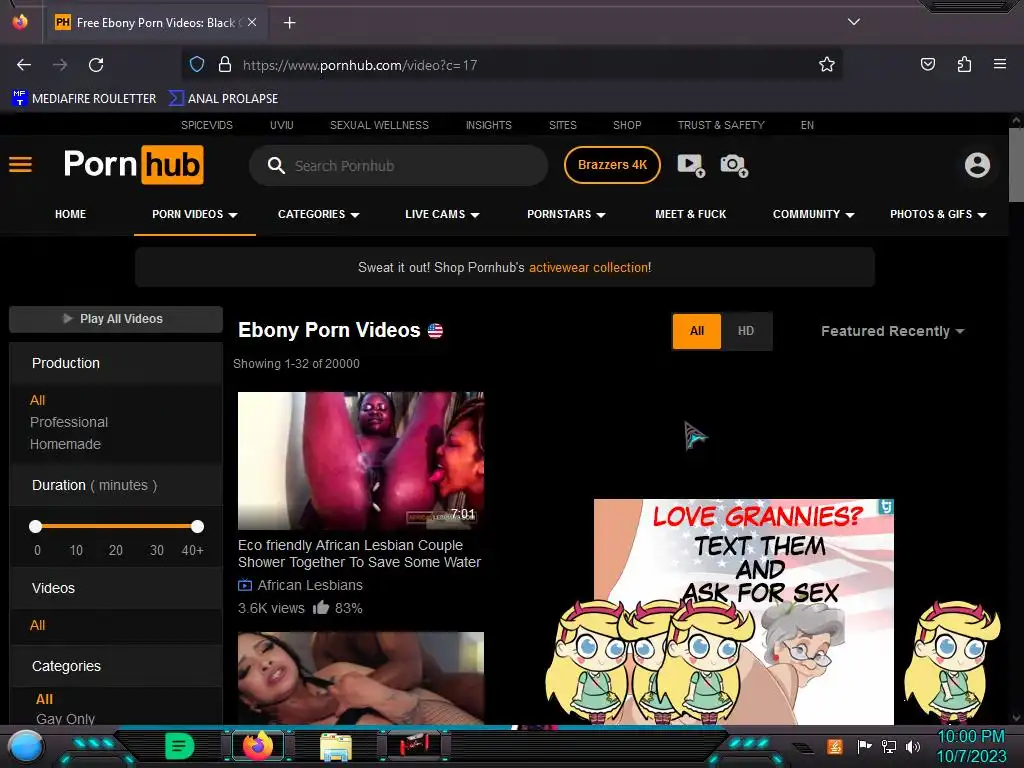Select All under the Videos filter
Screen dimensions: 1024x768
pyautogui.click(x=37, y=626)
